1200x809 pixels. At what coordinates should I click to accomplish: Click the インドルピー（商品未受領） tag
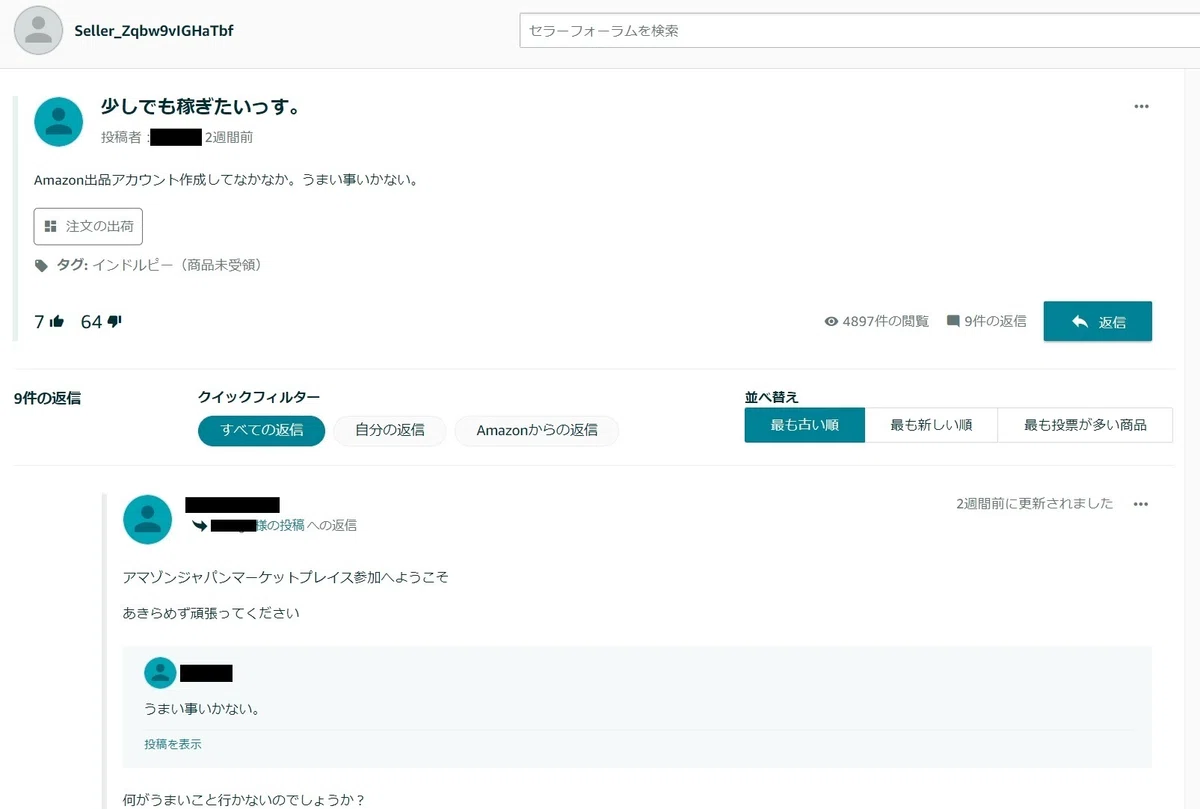pyautogui.click(x=177, y=265)
